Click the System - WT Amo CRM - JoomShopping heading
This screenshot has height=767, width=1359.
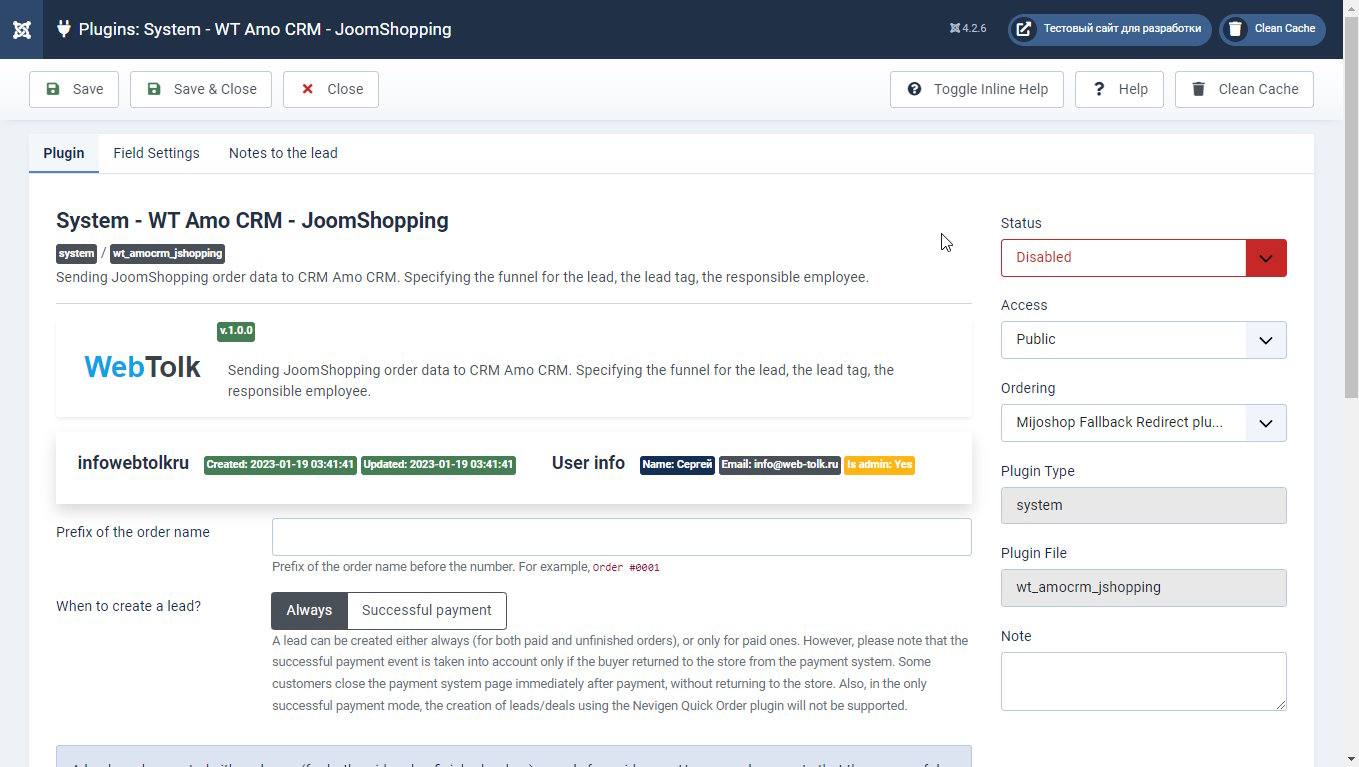point(252,220)
